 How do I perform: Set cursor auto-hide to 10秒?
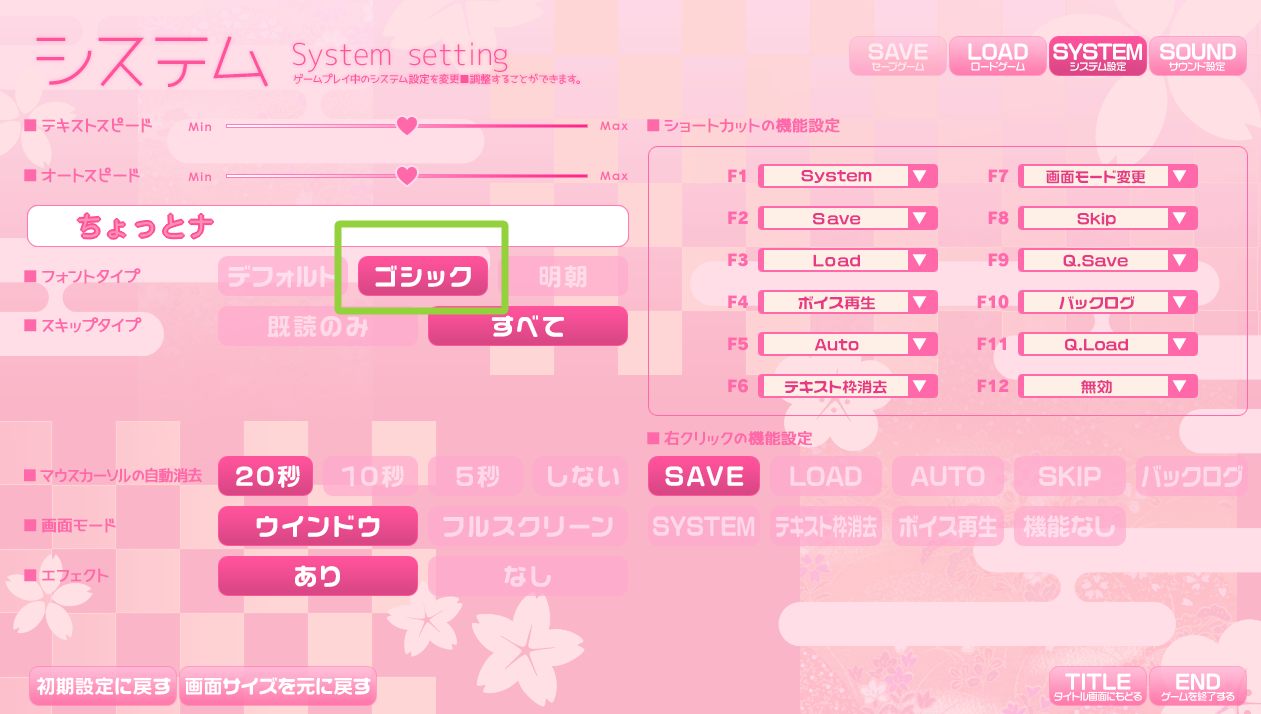coord(372,477)
